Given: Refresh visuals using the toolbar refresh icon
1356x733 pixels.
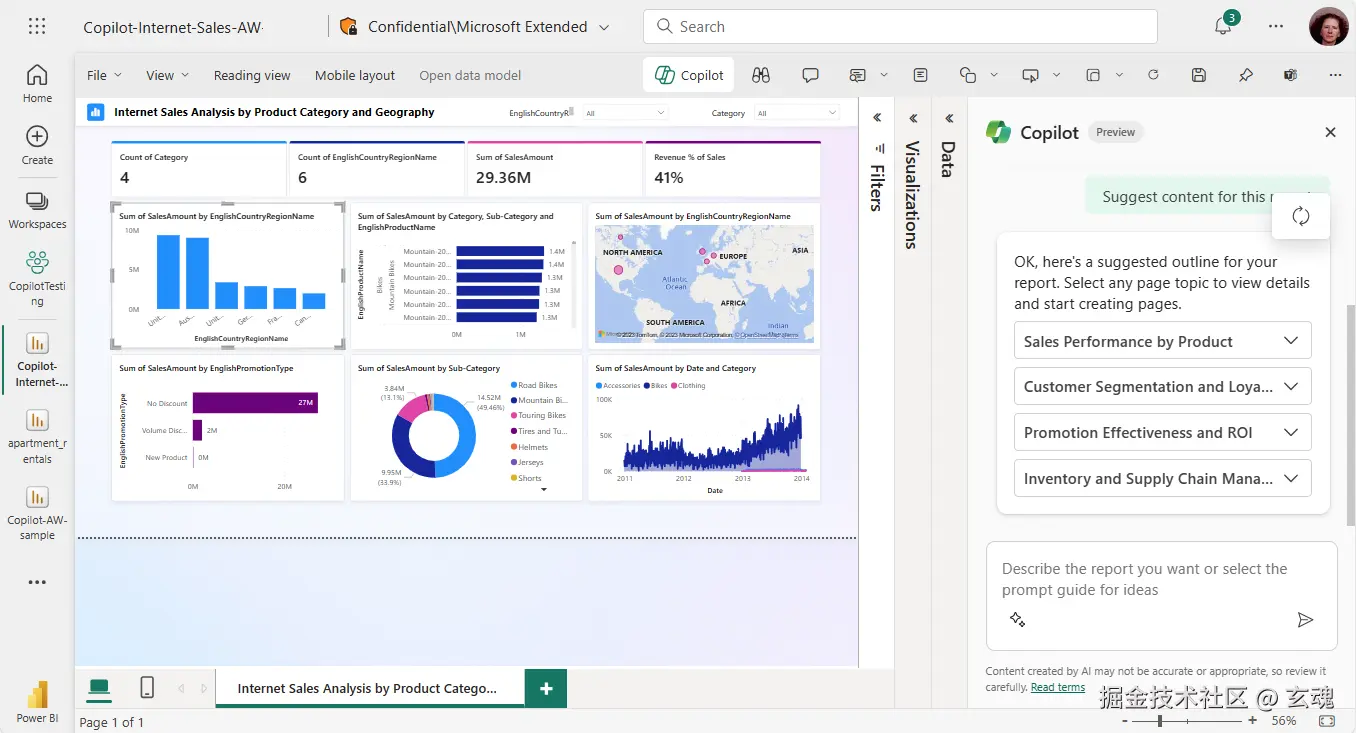Looking at the screenshot, I should coord(1153,75).
